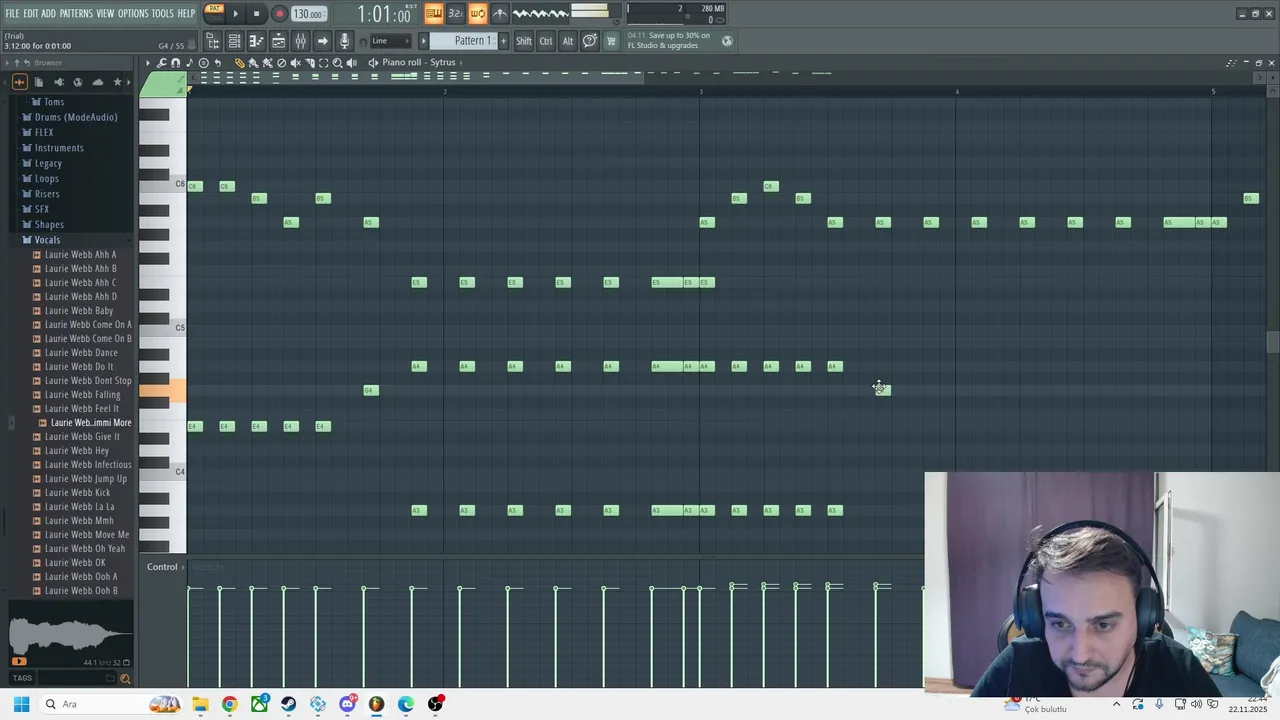The image size is (1280, 720).
Task: Expand the Risers folder
Action: coord(47,194)
